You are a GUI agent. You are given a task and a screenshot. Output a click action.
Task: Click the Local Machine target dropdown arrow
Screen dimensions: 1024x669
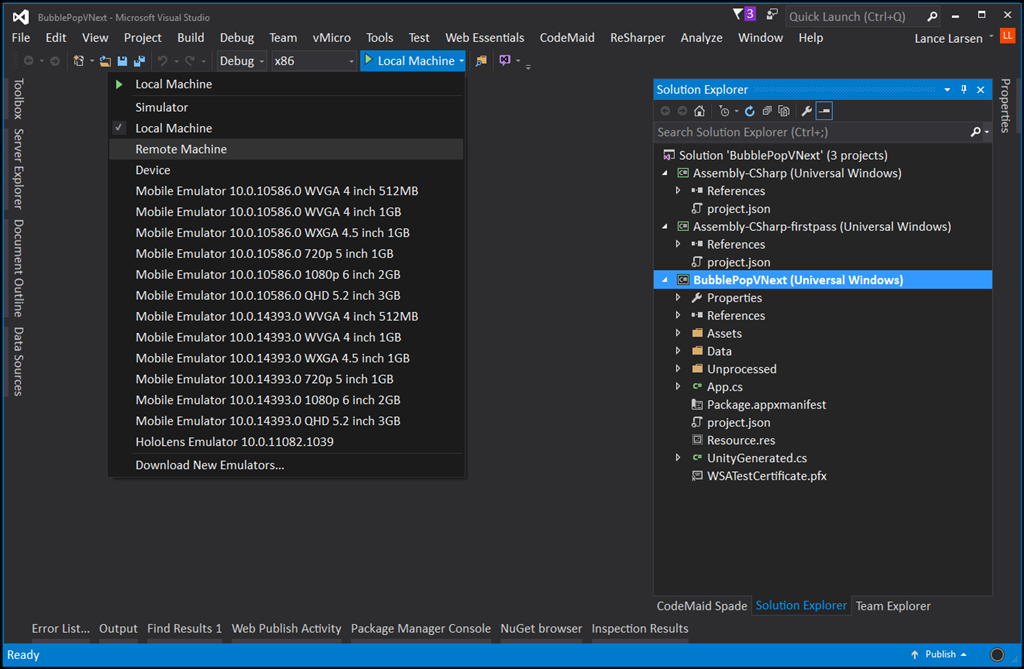(461, 61)
